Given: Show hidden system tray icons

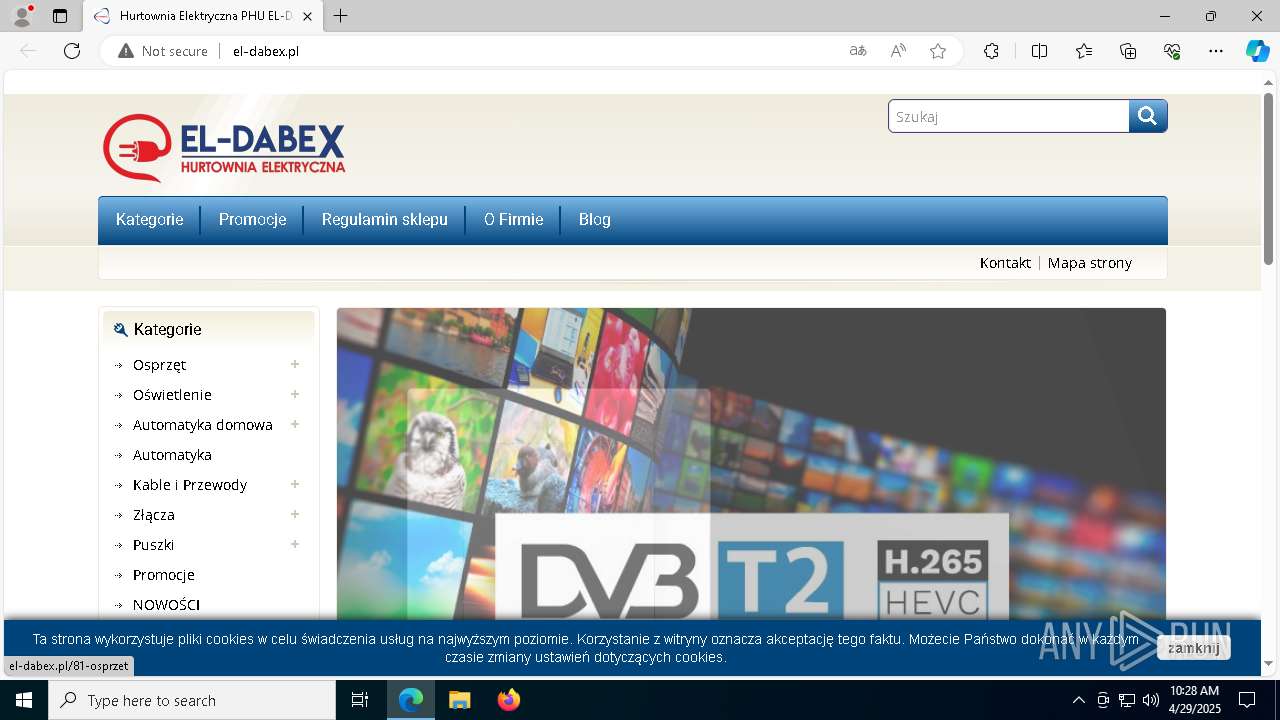Looking at the screenshot, I should [1078, 700].
